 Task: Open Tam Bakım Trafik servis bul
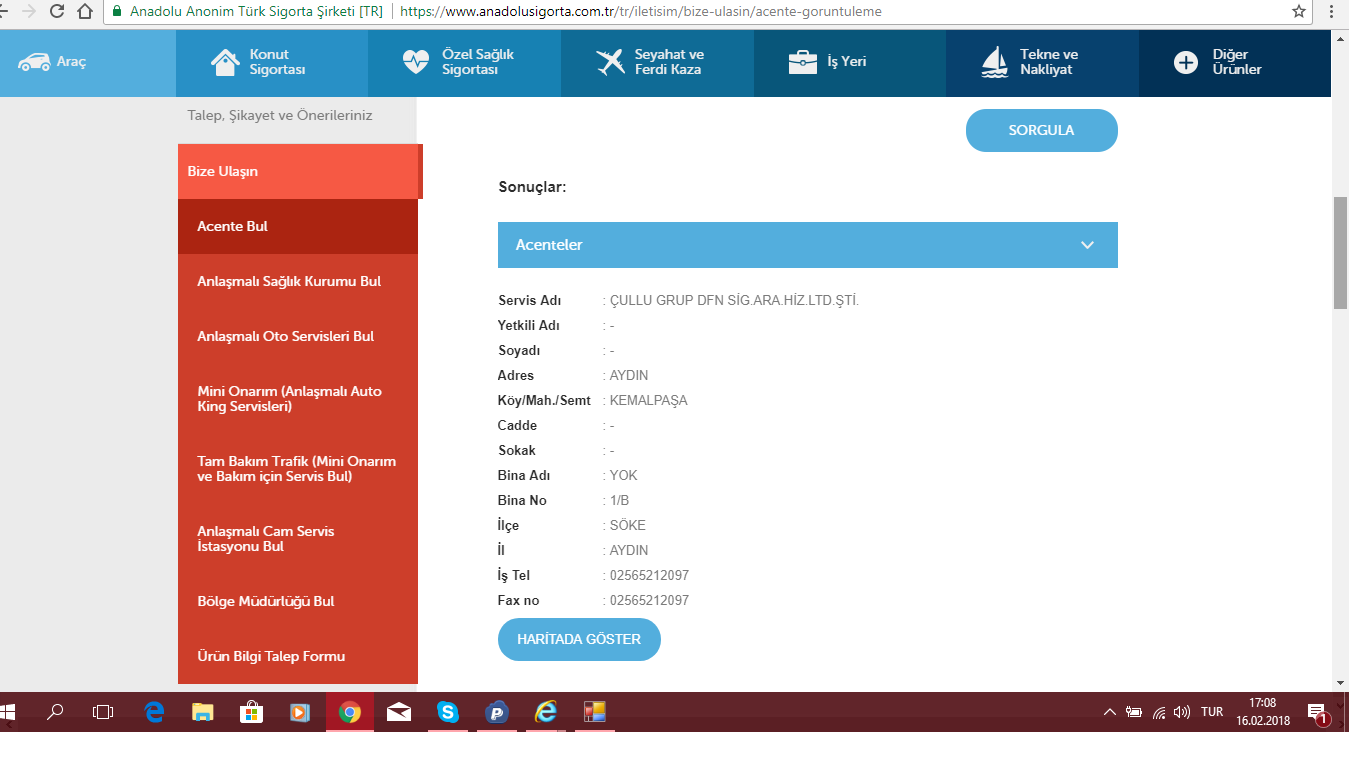[x=298, y=469]
